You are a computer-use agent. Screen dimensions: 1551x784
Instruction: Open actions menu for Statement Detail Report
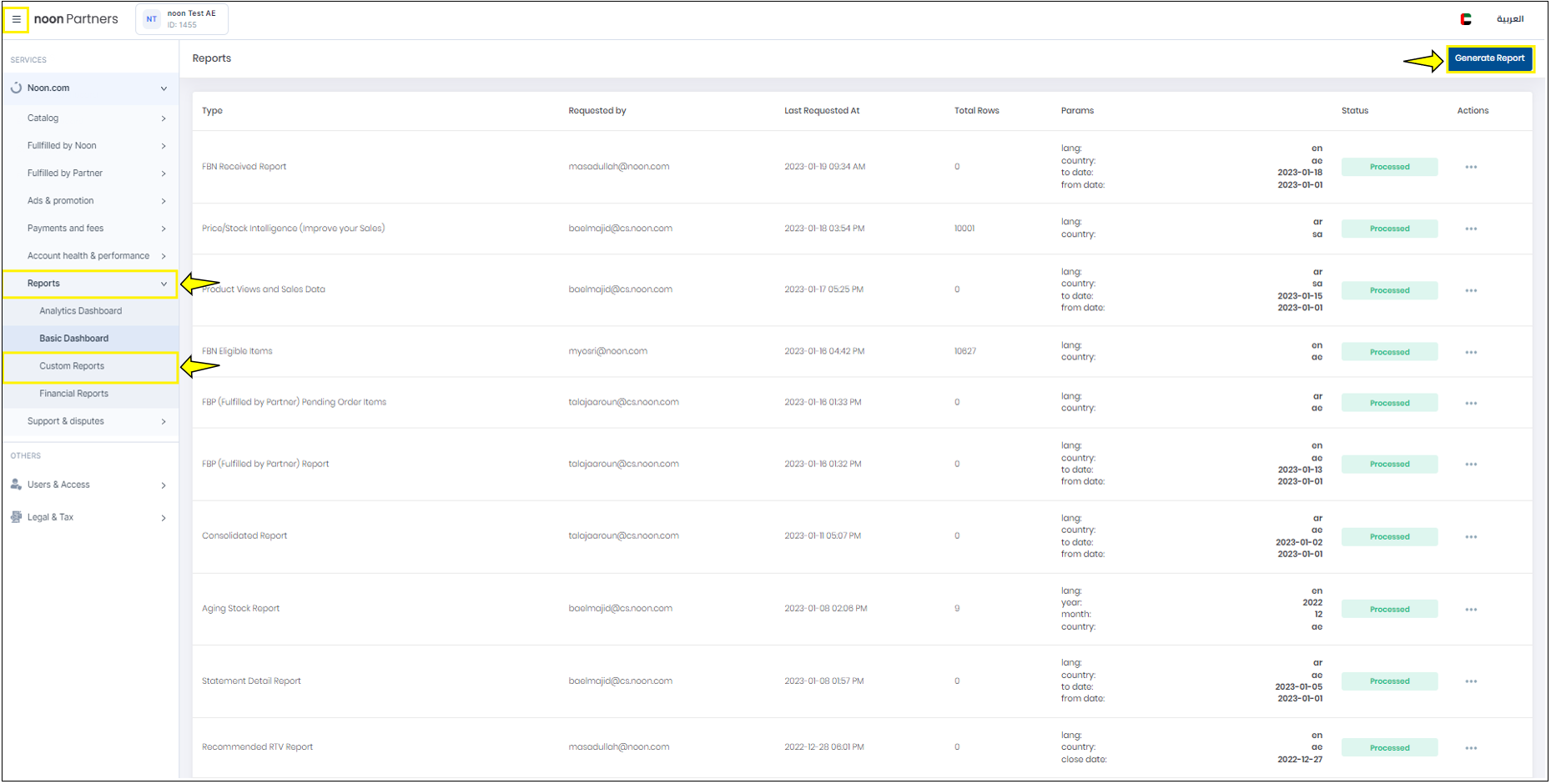(x=1471, y=682)
